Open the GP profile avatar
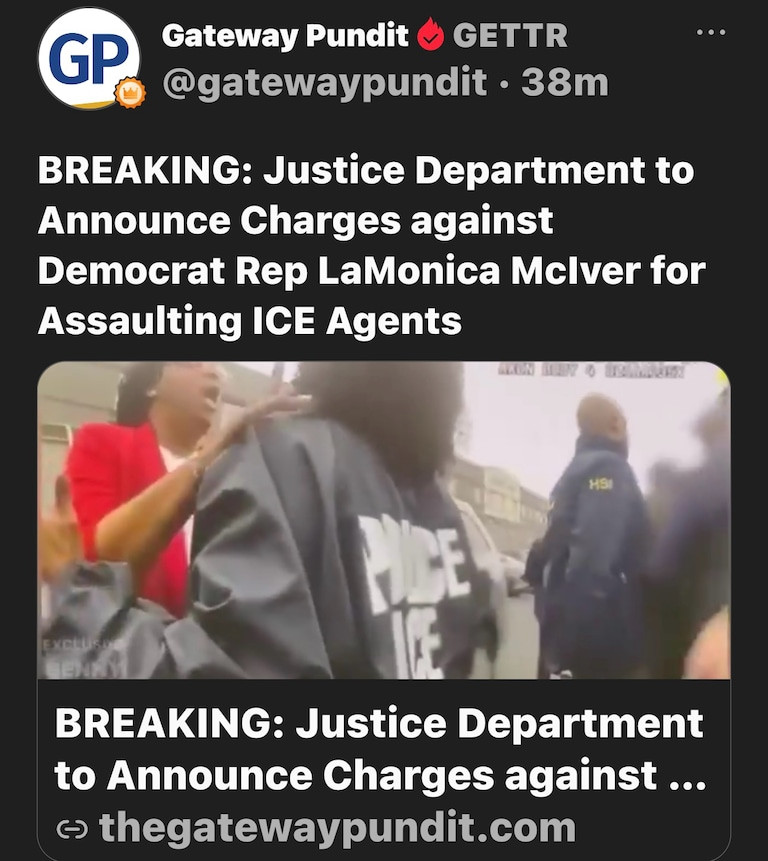Viewport: 768px width, 861px height. (x=89, y=58)
